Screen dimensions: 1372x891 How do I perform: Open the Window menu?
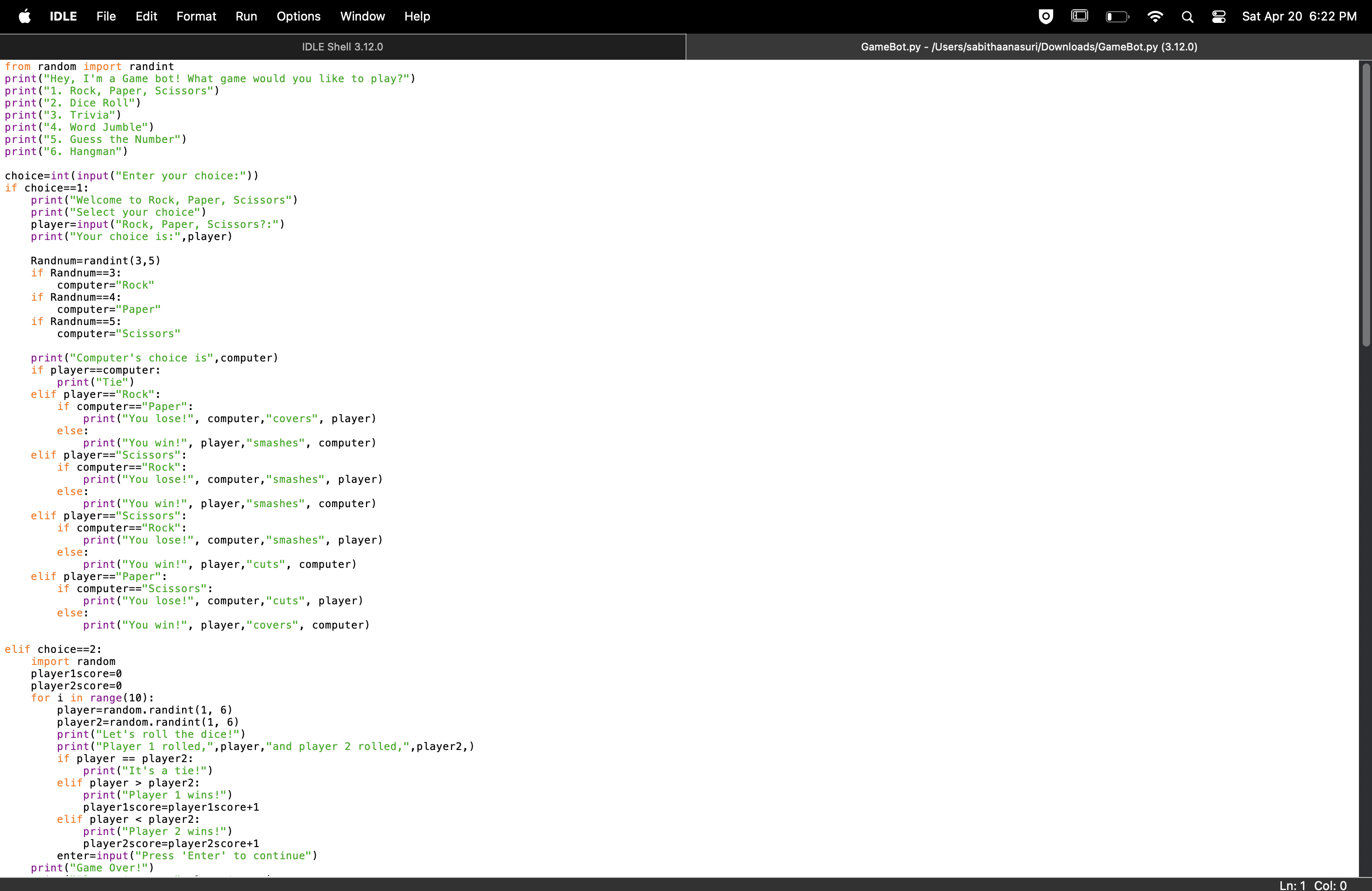pos(362,16)
